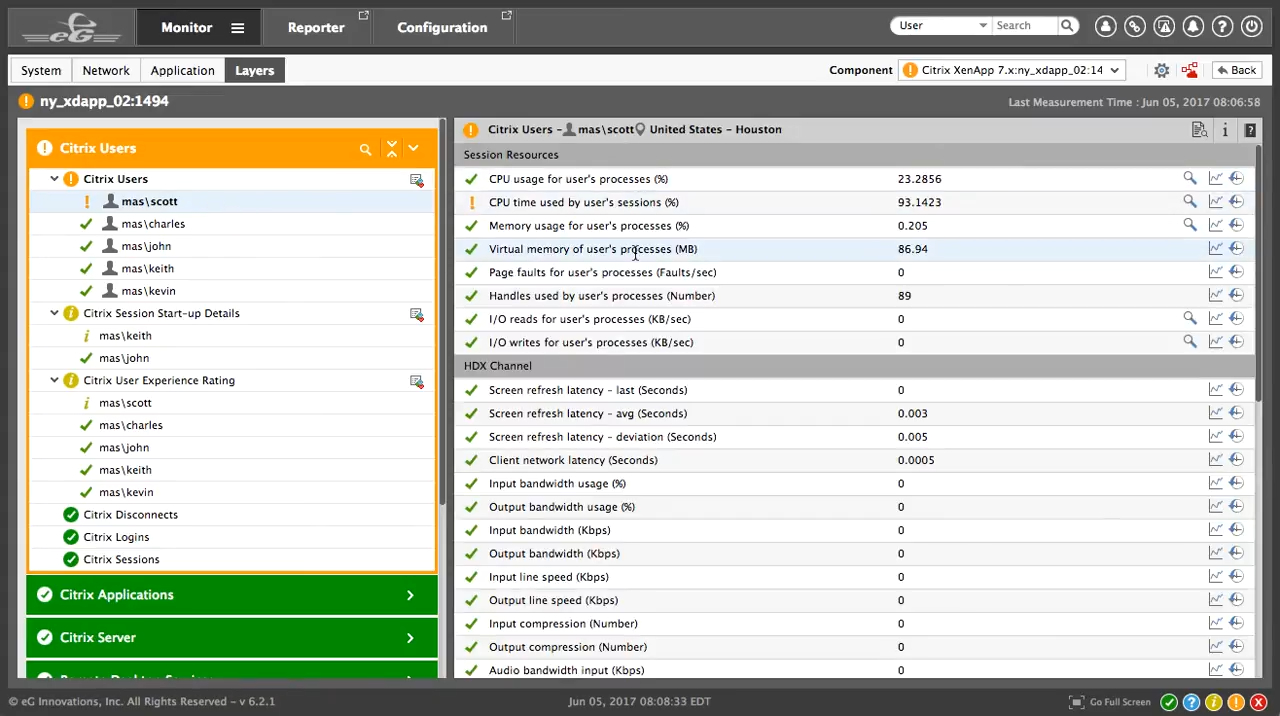1280x716 pixels.
Task: Open the User search type dropdown
Action: pos(943,25)
